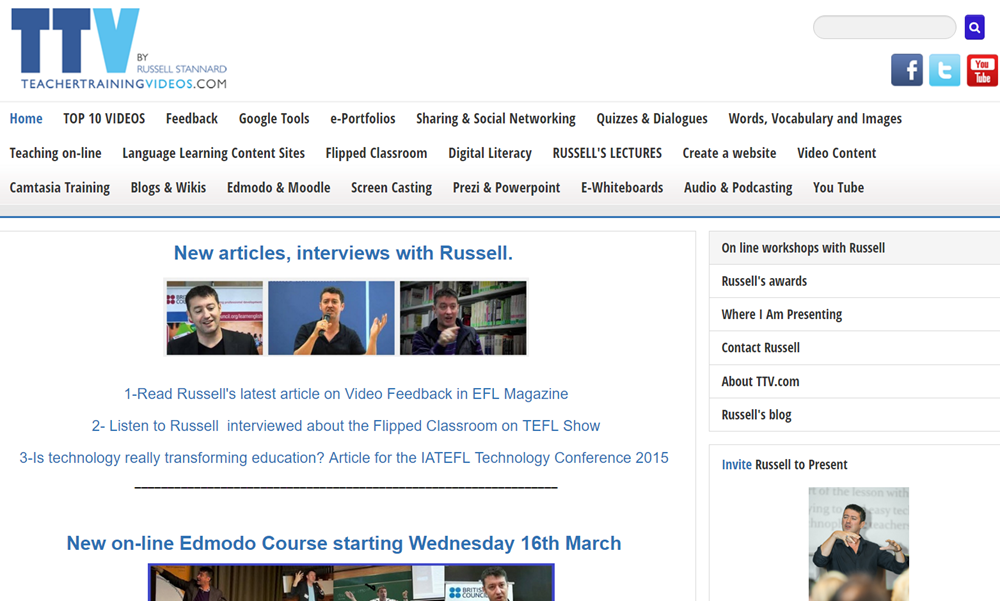Viewport: 1000px width, 601px height.
Task: Open Digital Literacy menu item
Action: (x=490, y=153)
